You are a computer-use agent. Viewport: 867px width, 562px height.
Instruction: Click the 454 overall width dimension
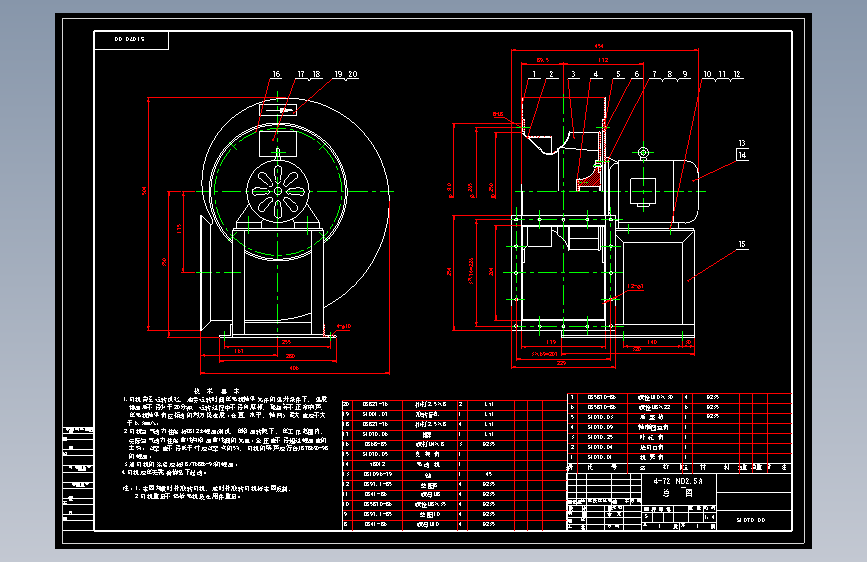[x=599, y=46]
